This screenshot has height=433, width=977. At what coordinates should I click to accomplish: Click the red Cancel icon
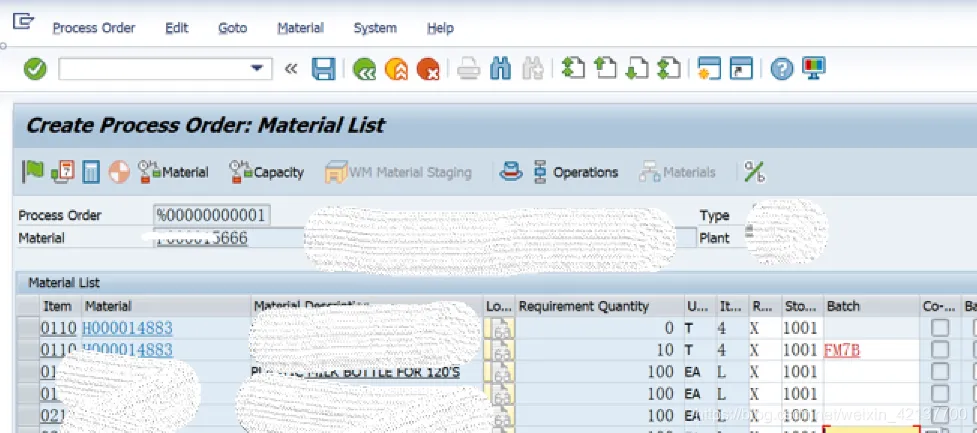click(428, 69)
